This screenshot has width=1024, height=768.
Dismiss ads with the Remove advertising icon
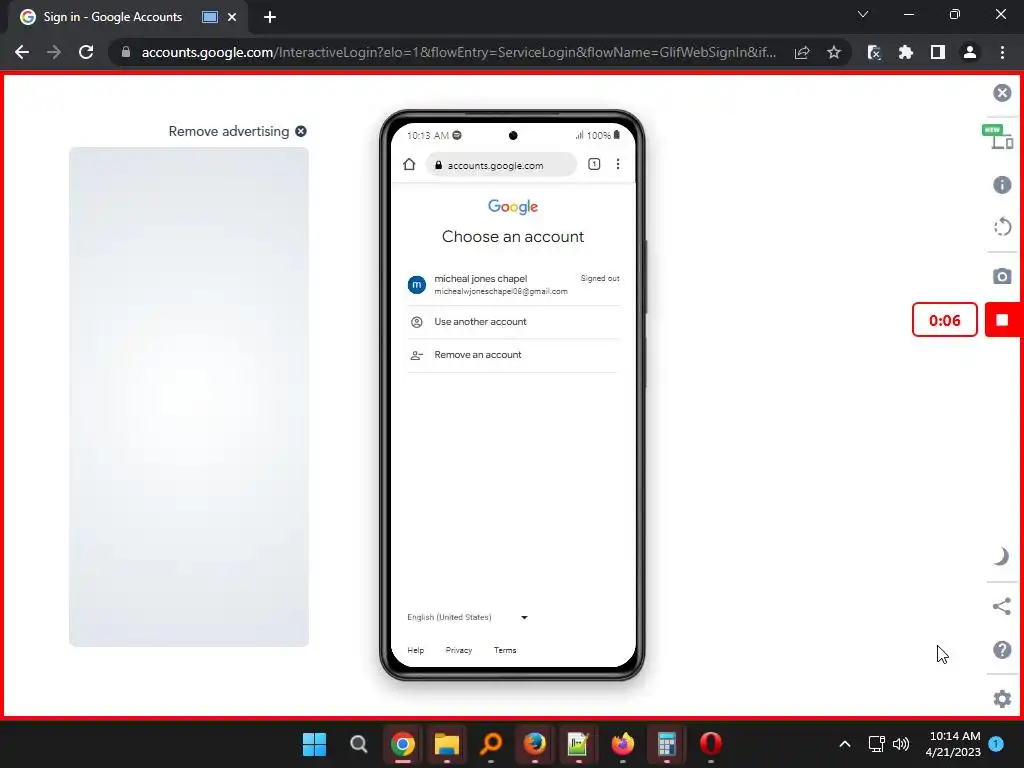pyautogui.click(x=300, y=131)
